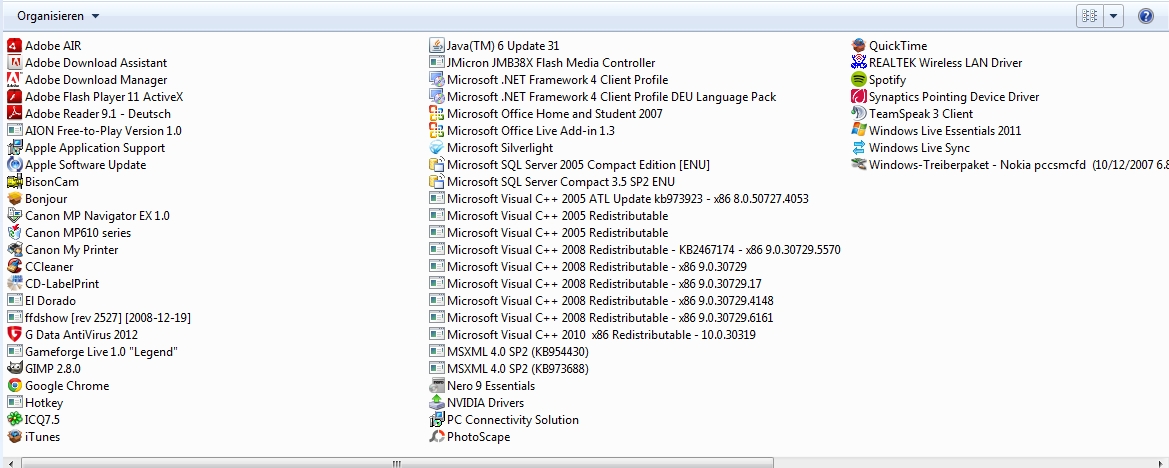Viewport: 1169px width, 468px height.
Task: Expand the view options dropdown arrow
Action: tap(1115, 16)
